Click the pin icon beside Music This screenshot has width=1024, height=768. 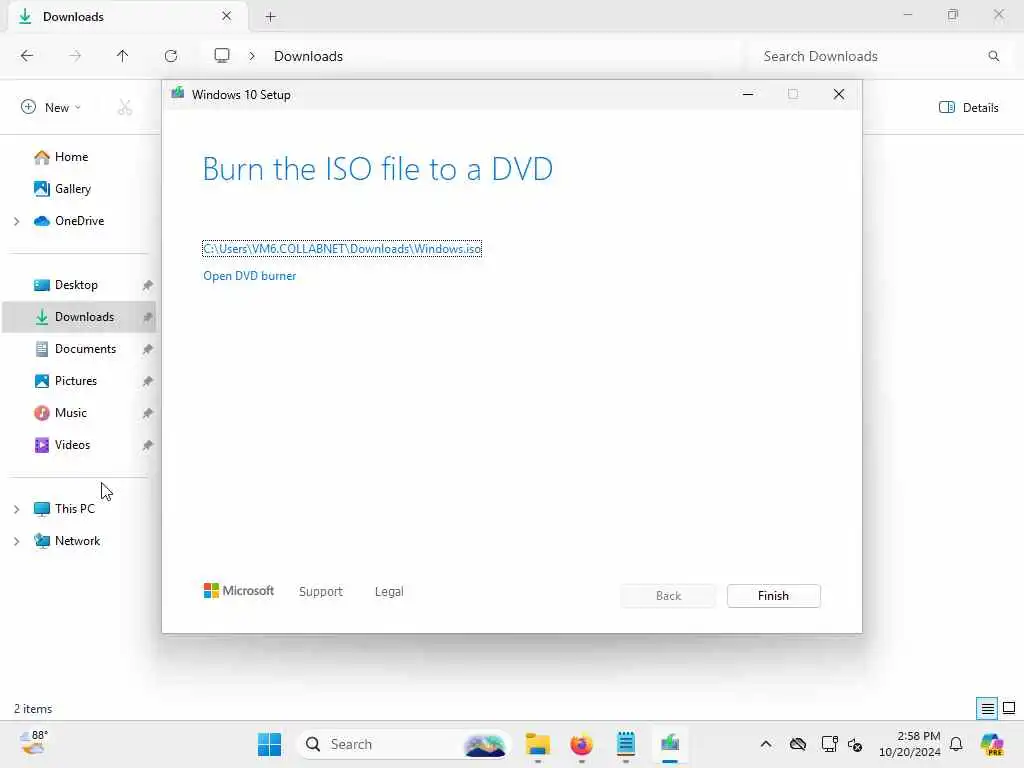click(148, 413)
